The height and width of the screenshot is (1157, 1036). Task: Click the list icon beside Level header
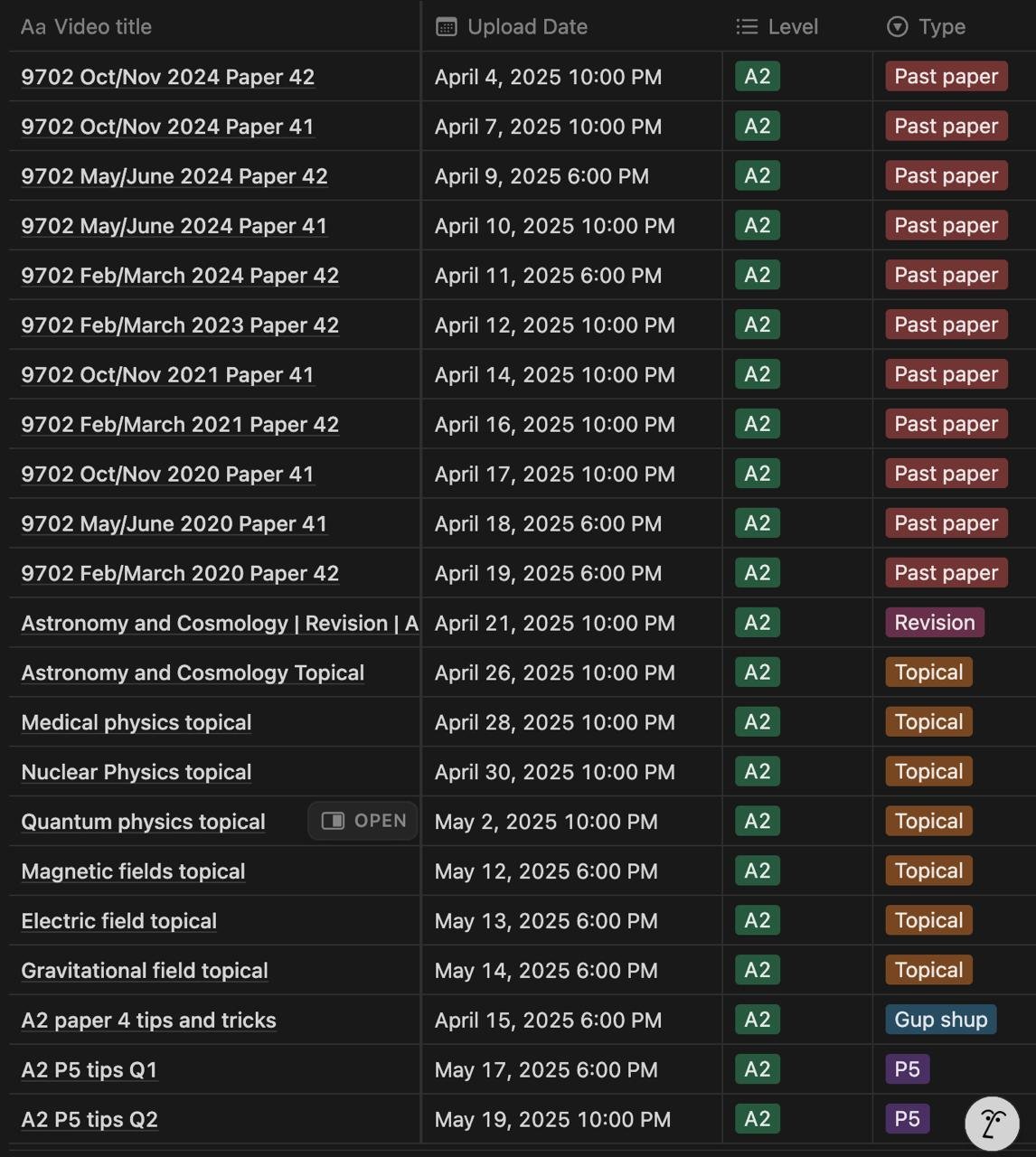click(747, 27)
